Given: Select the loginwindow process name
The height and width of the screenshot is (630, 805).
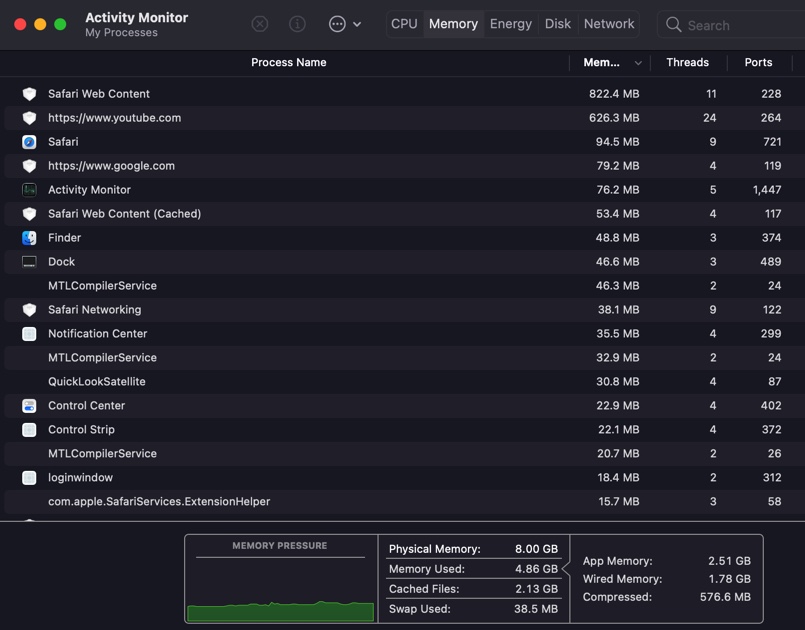Looking at the screenshot, I should pyautogui.click(x=80, y=478).
